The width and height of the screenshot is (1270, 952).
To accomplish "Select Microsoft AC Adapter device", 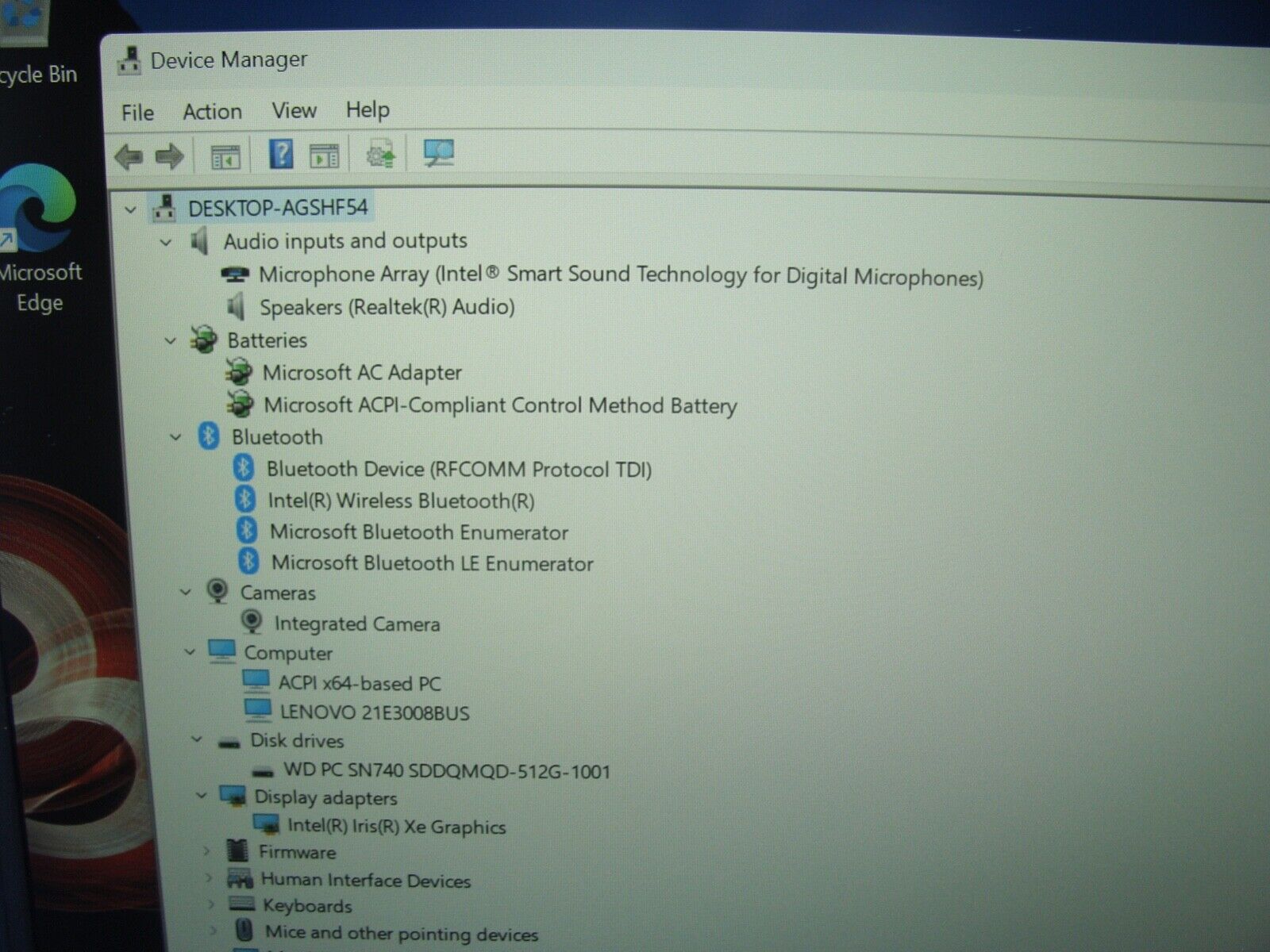I will pos(362,372).
